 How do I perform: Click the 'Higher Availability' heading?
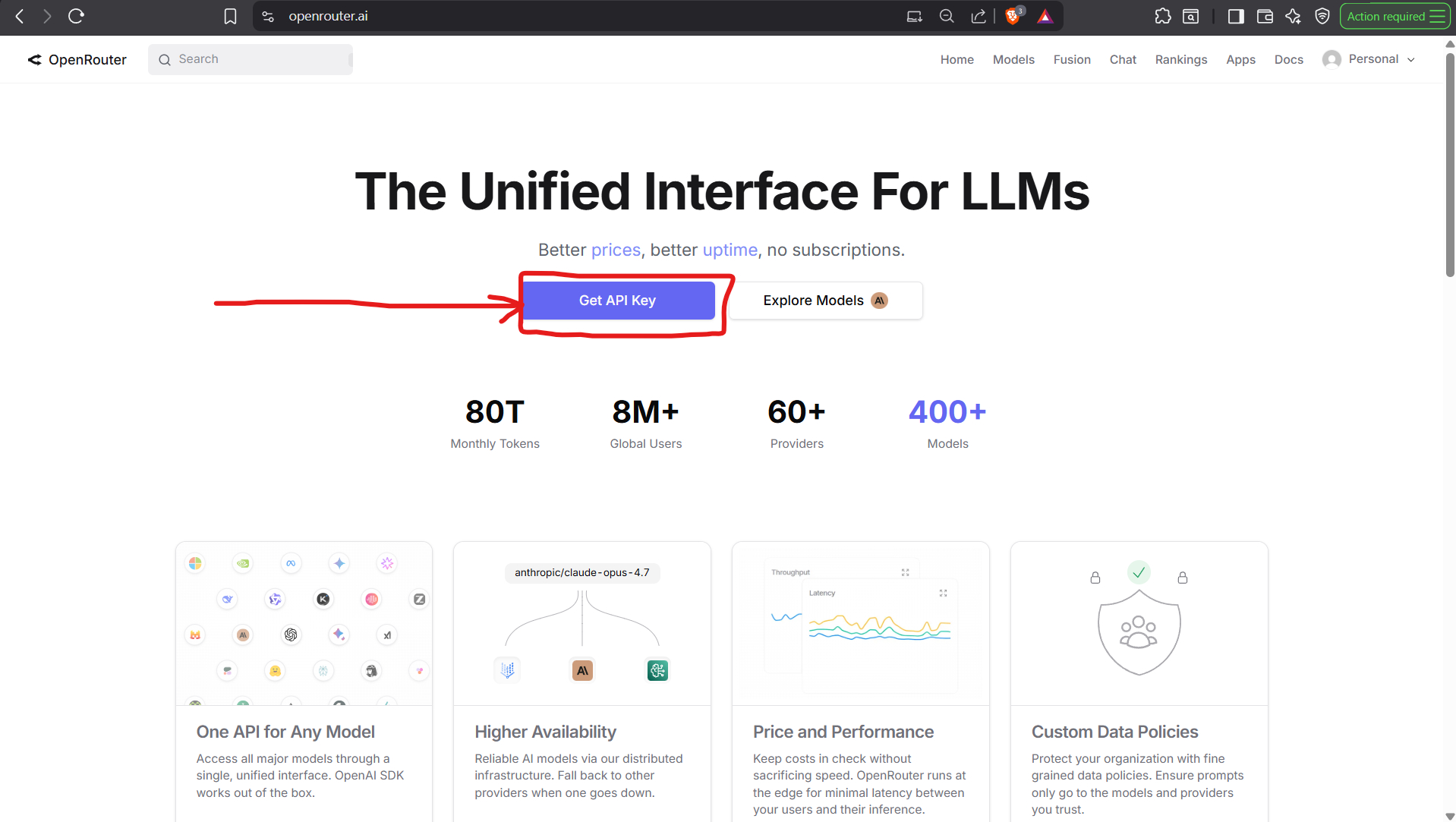545,732
